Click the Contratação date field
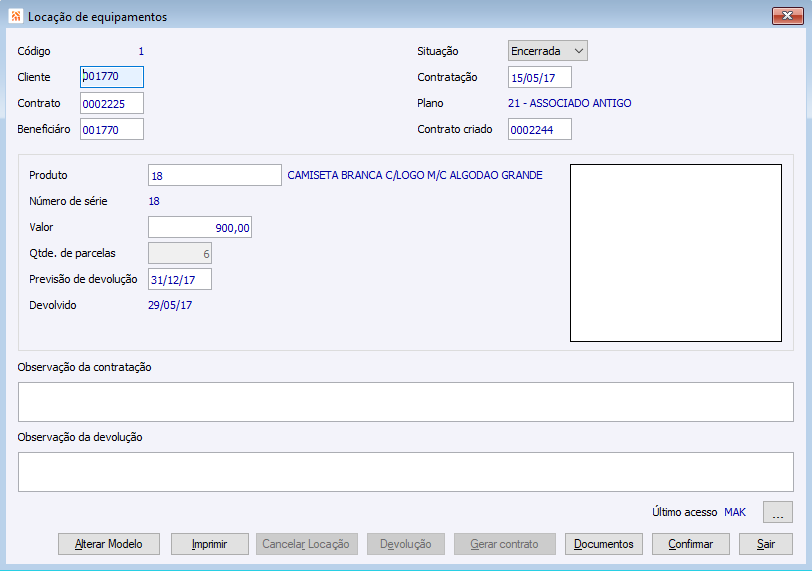Image resolution: width=812 pixels, height=571 pixels. tap(540, 77)
